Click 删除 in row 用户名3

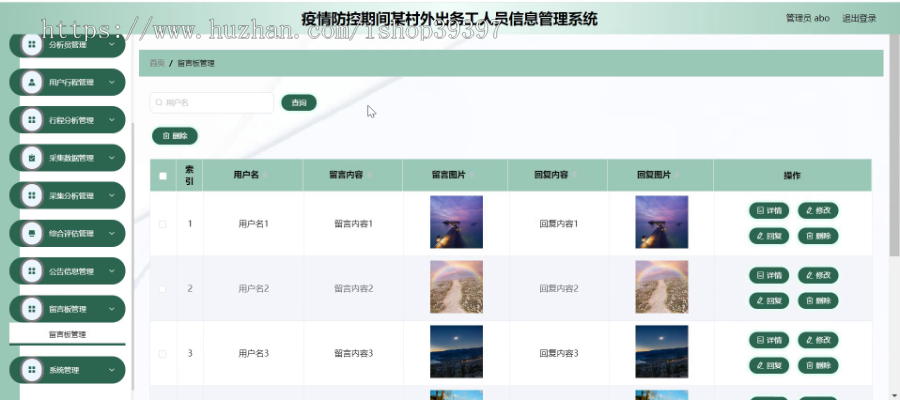click(x=818, y=365)
